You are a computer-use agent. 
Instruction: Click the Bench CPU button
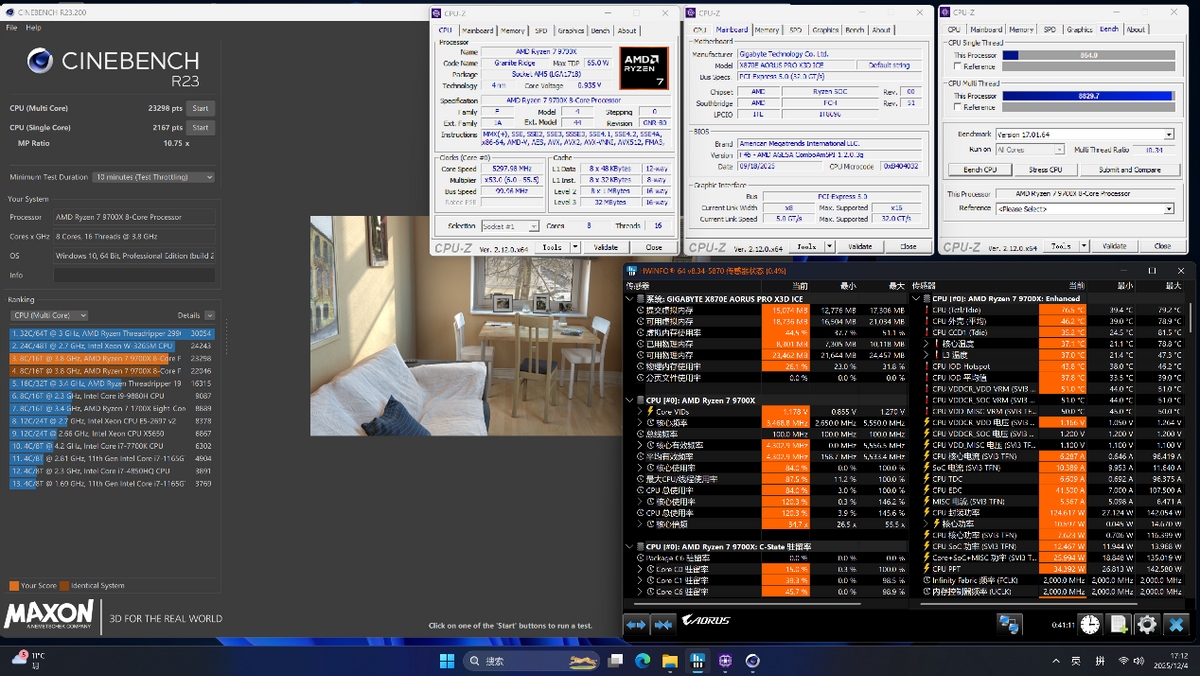979,170
